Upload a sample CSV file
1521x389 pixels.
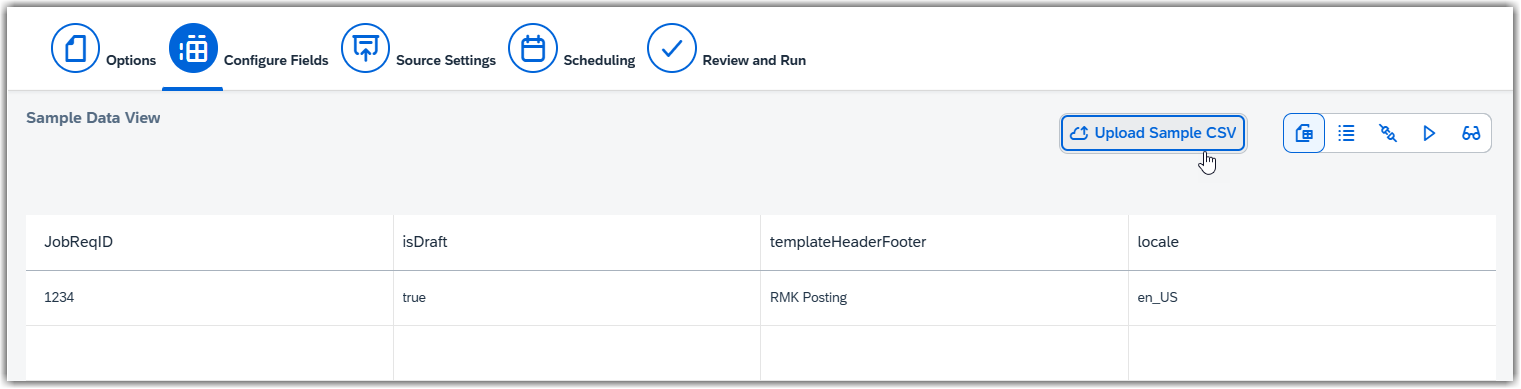1153,133
